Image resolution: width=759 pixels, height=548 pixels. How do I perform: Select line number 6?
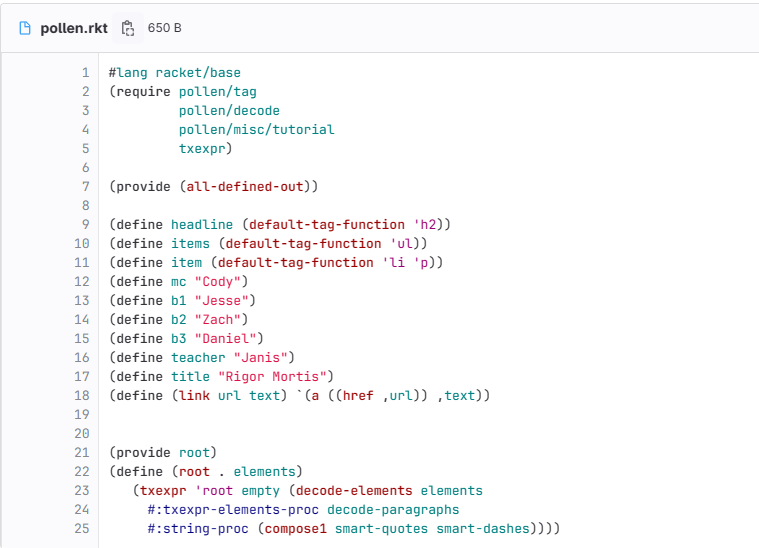coord(86,167)
